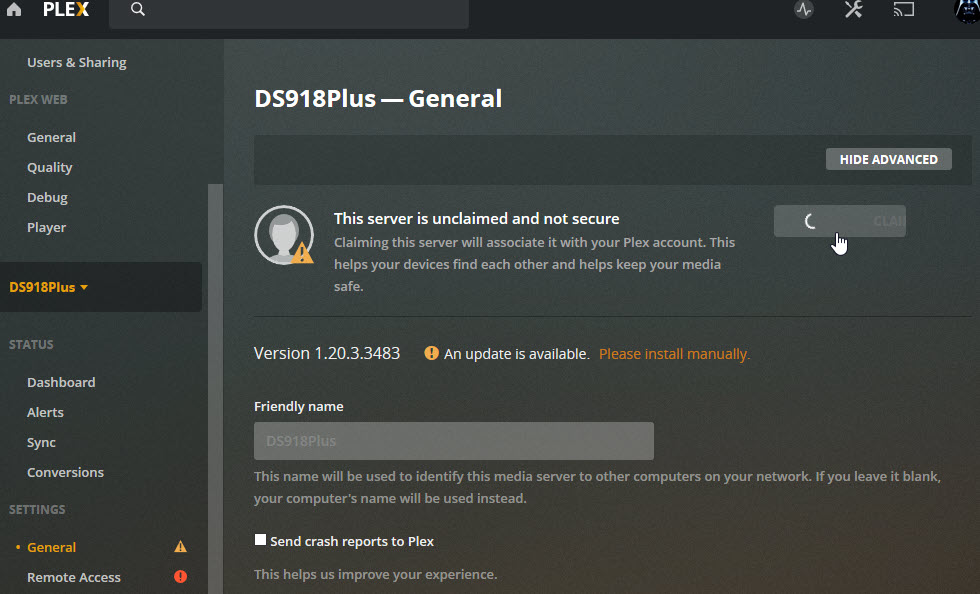Viewport: 980px width, 594px height.
Task: Click the unclaimed server user warning icon
Action: point(284,235)
